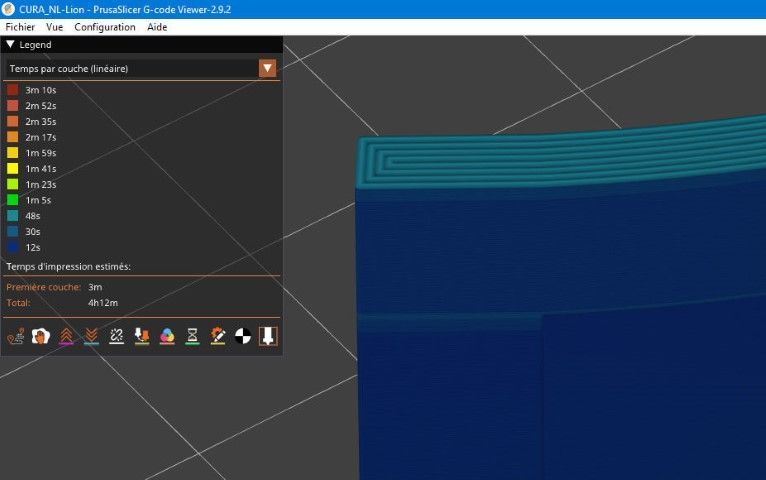Click the 2m 52s color swatch
This screenshot has height=480, width=766.
[13, 105]
